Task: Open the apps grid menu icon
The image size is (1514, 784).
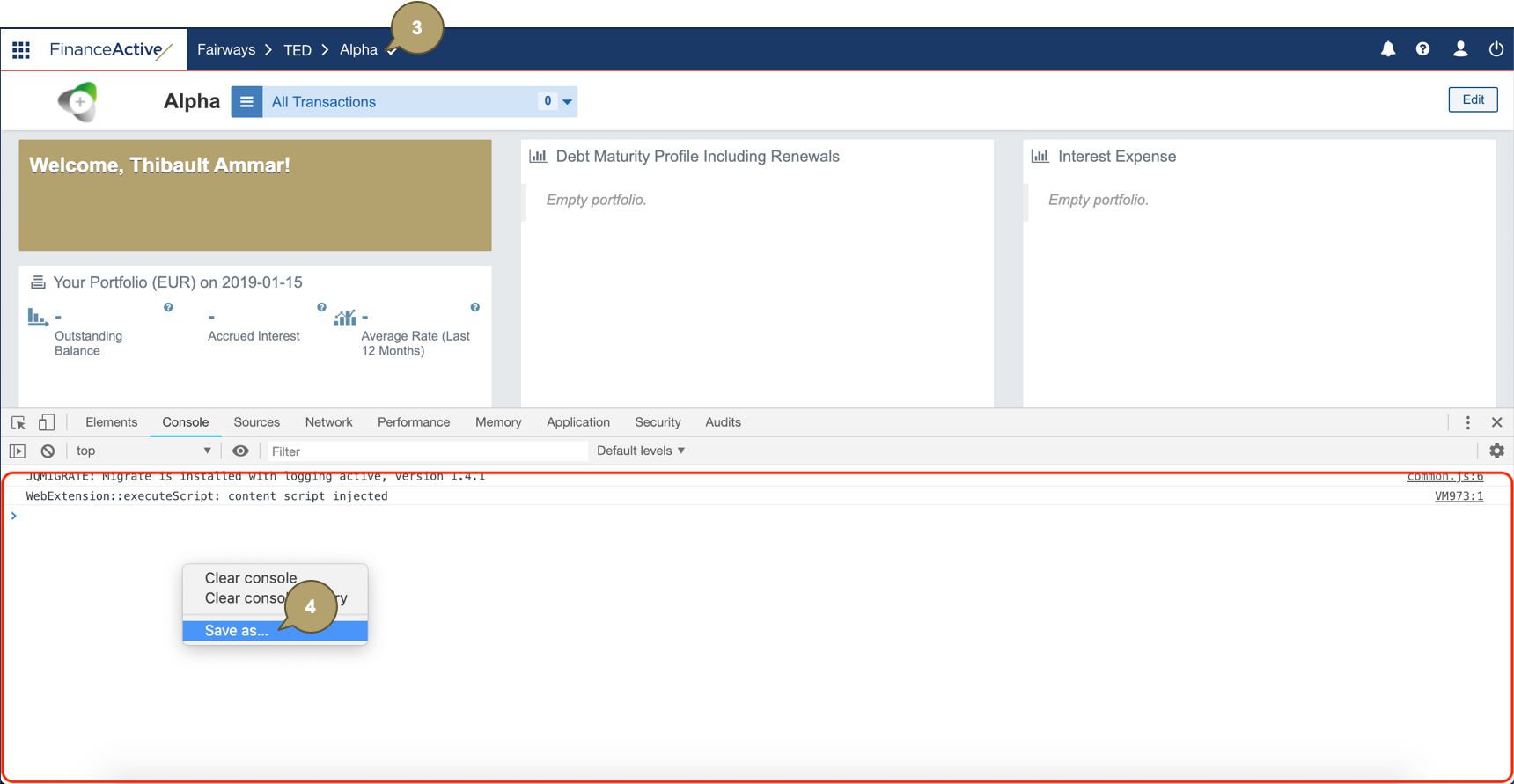Action: click(21, 49)
